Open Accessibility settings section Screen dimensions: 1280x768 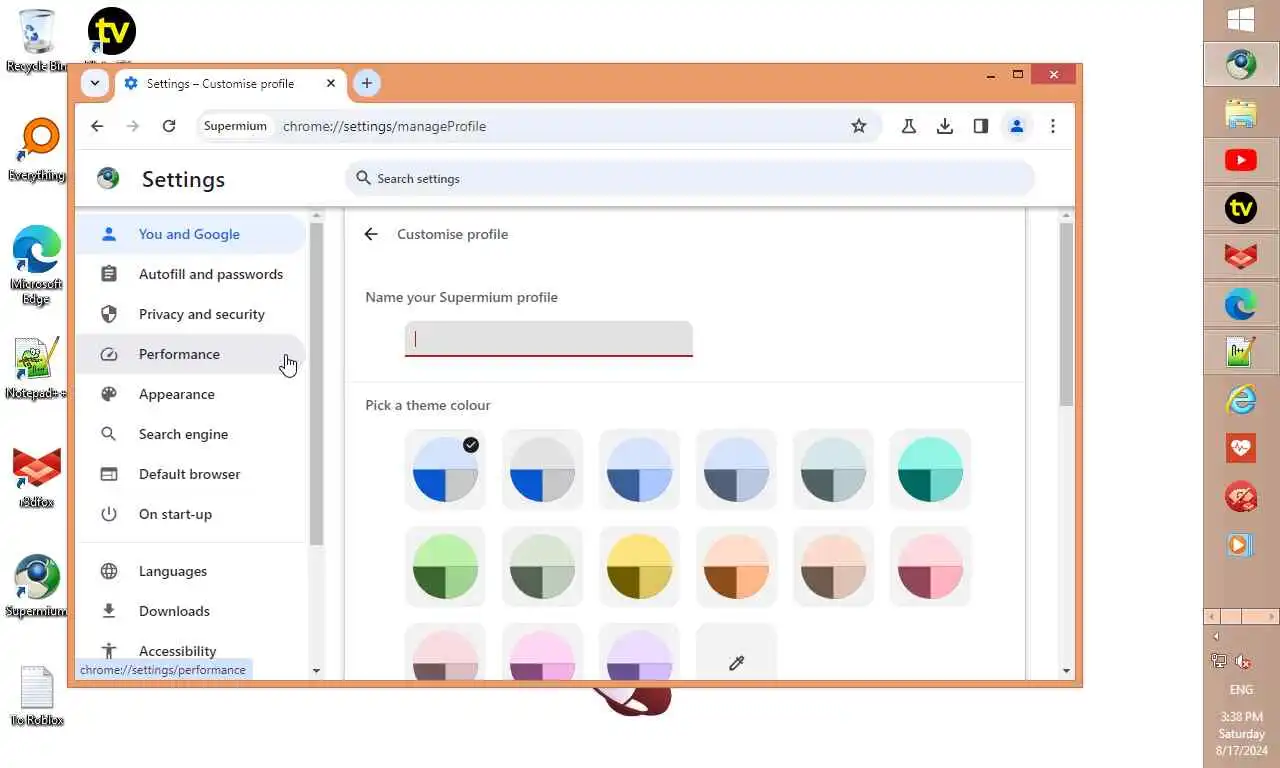[x=190, y=651]
